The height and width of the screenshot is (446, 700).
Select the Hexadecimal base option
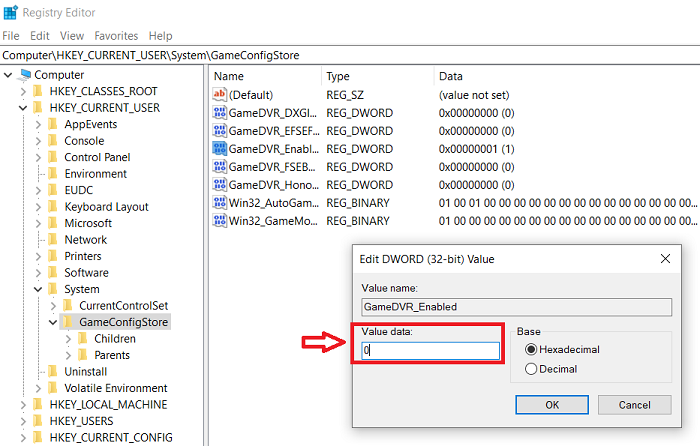(x=531, y=349)
